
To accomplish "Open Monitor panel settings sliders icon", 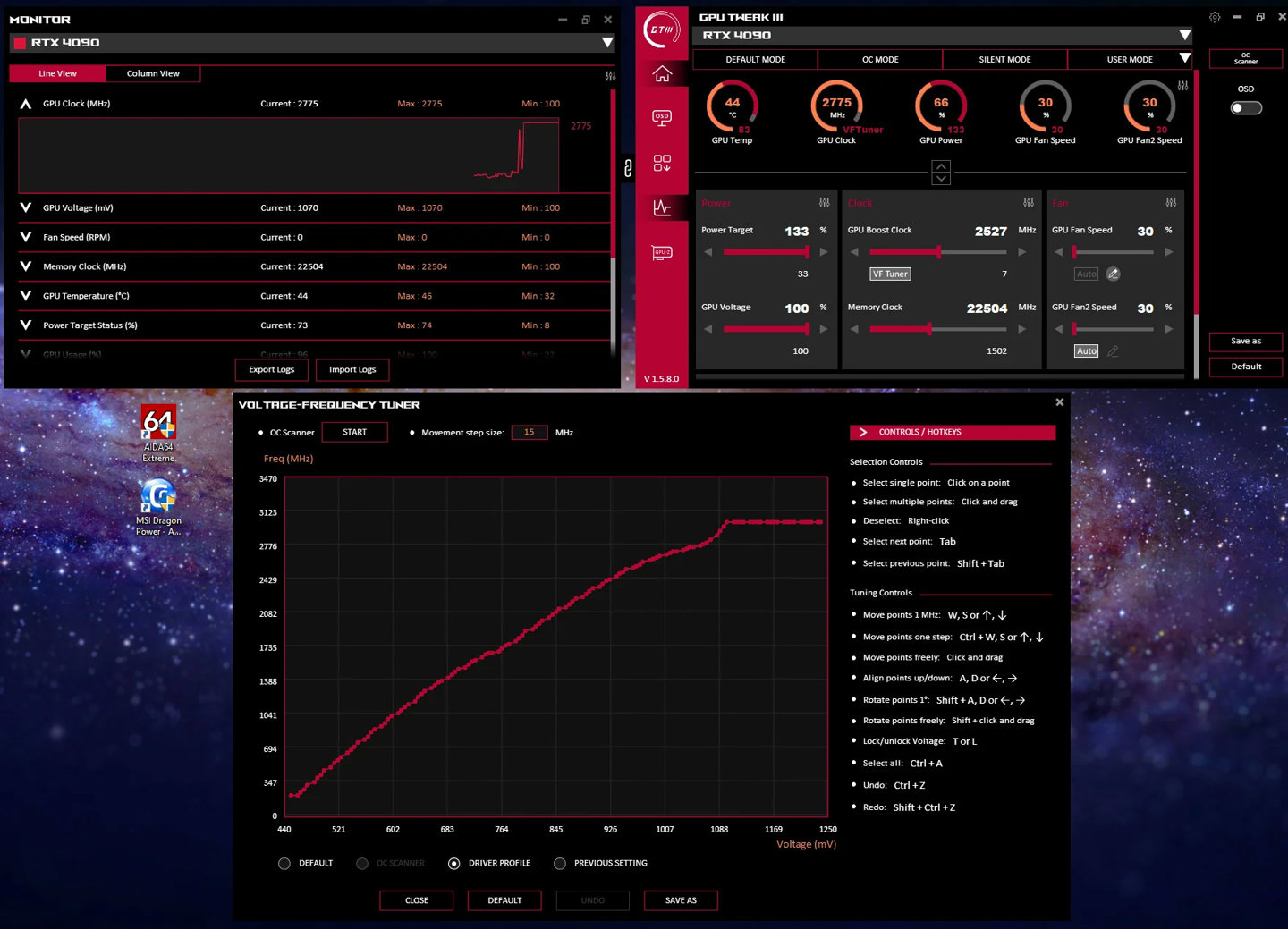I will click(610, 76).
